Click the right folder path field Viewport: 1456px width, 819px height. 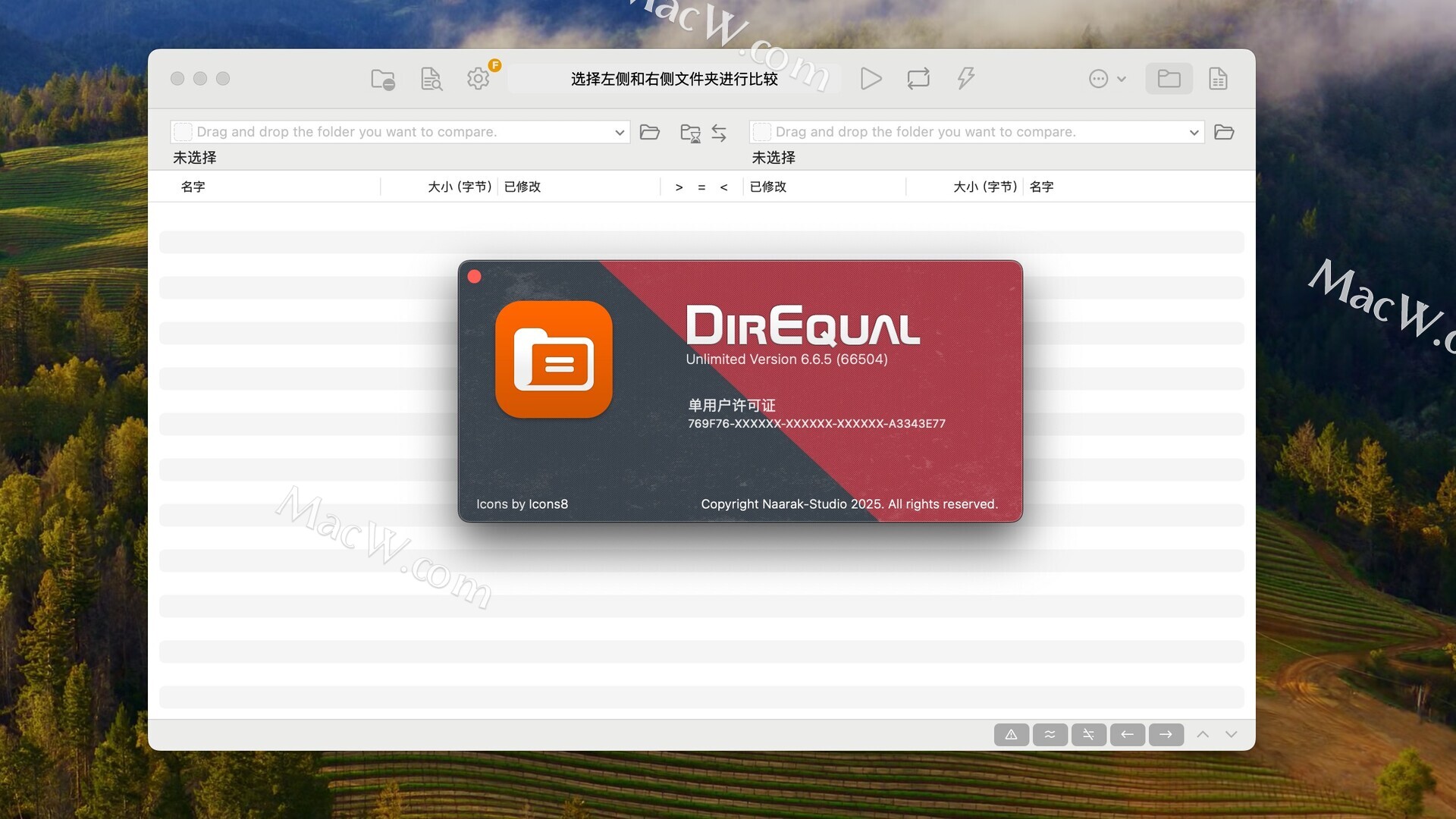[x=977, y=132]
